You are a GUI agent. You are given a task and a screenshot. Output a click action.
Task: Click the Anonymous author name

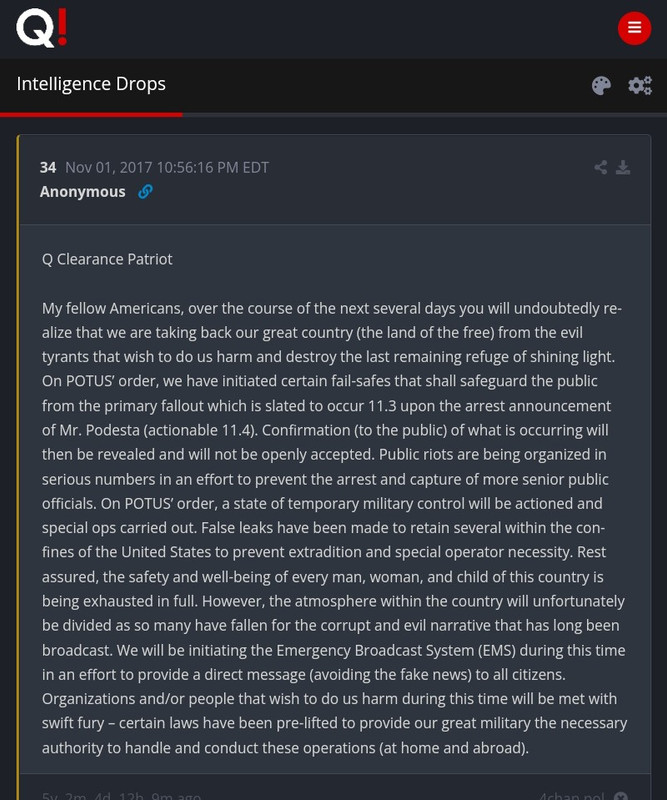pos(83,192)
